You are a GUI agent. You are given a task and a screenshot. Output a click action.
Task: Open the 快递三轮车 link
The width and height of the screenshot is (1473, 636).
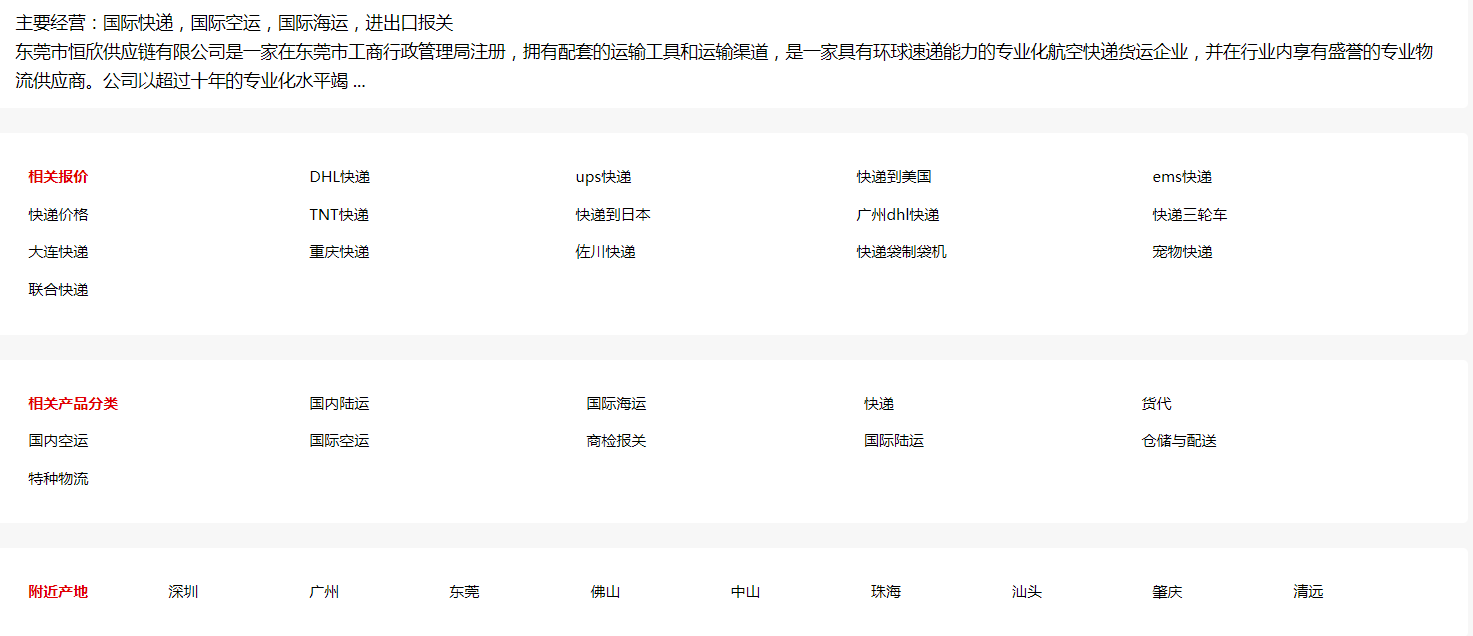click(1189, 215)
